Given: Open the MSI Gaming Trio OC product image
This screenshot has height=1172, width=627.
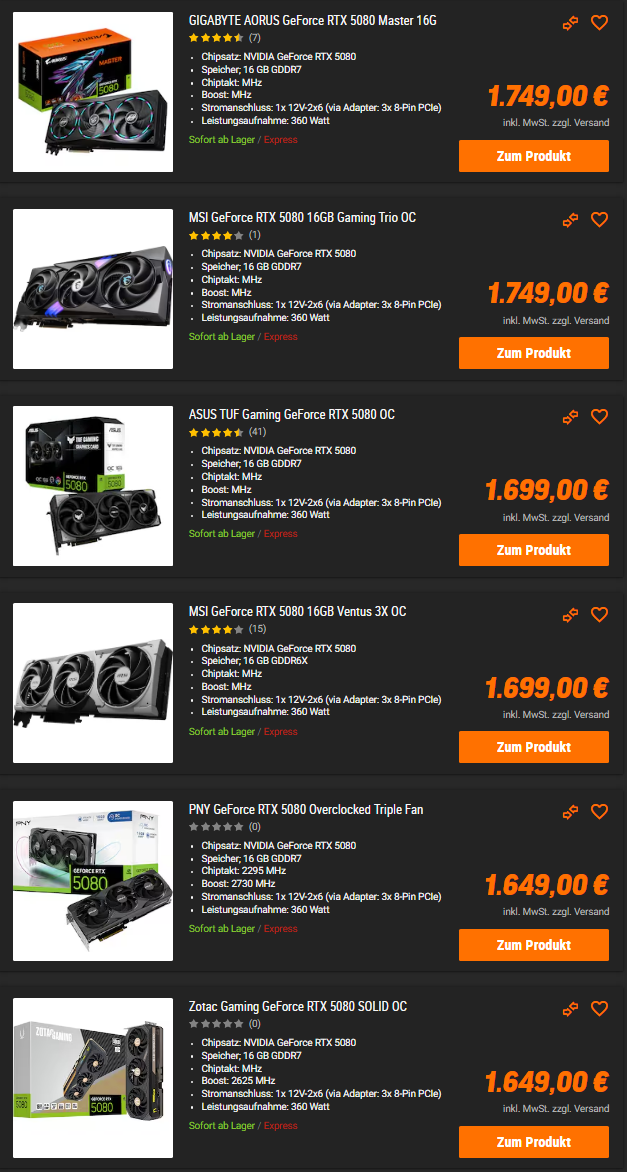Looking at the screenshot, I should 93,289.
